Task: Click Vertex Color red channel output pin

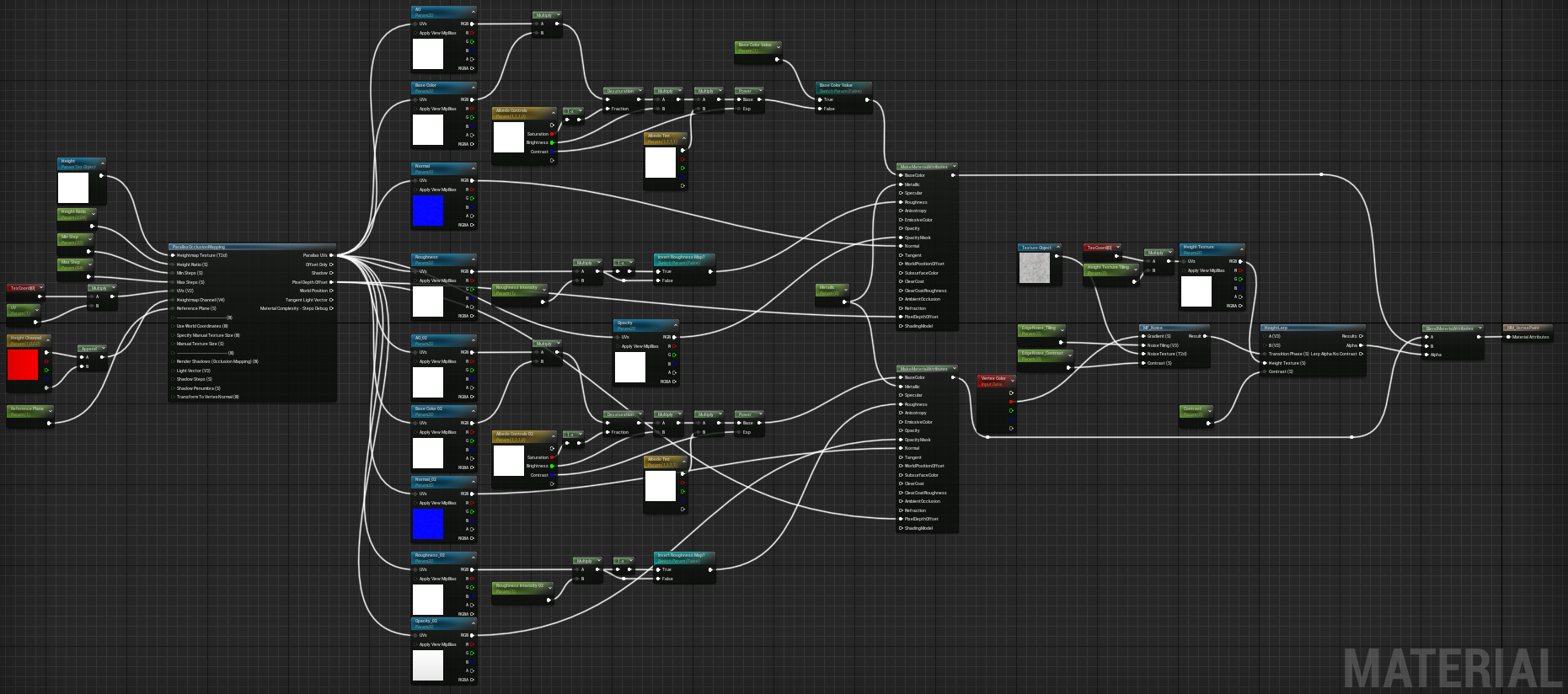Action: coord(1011,402)
